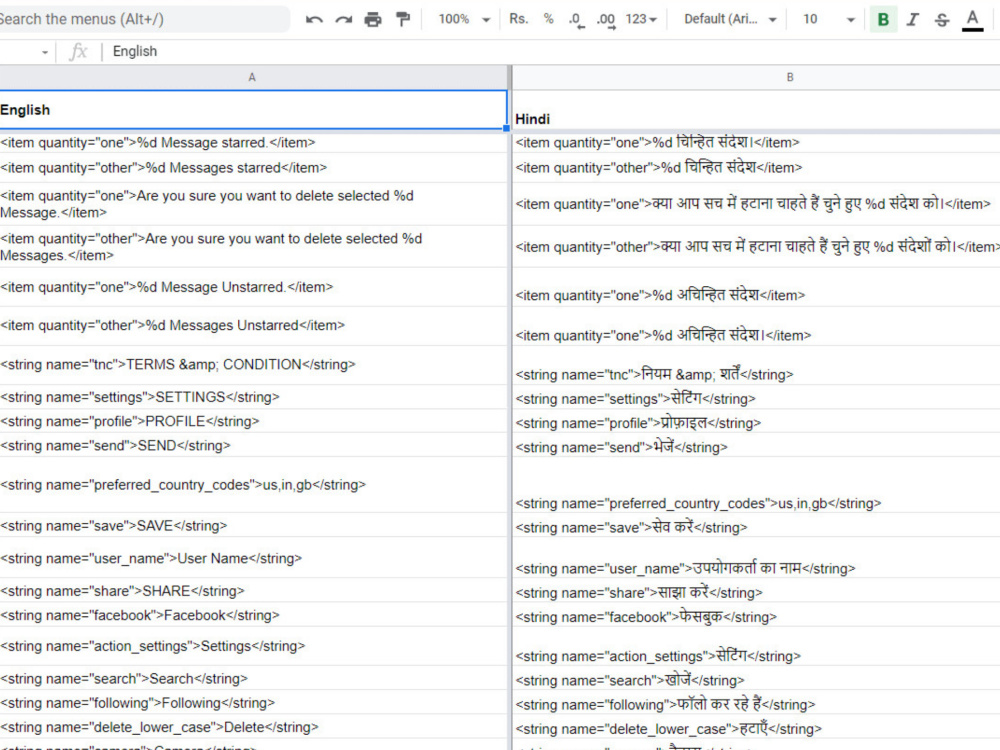1000x750 pixels.
Task: Select English cell name="following" Following
Action: pyautogui.click(x=253, y=702)
